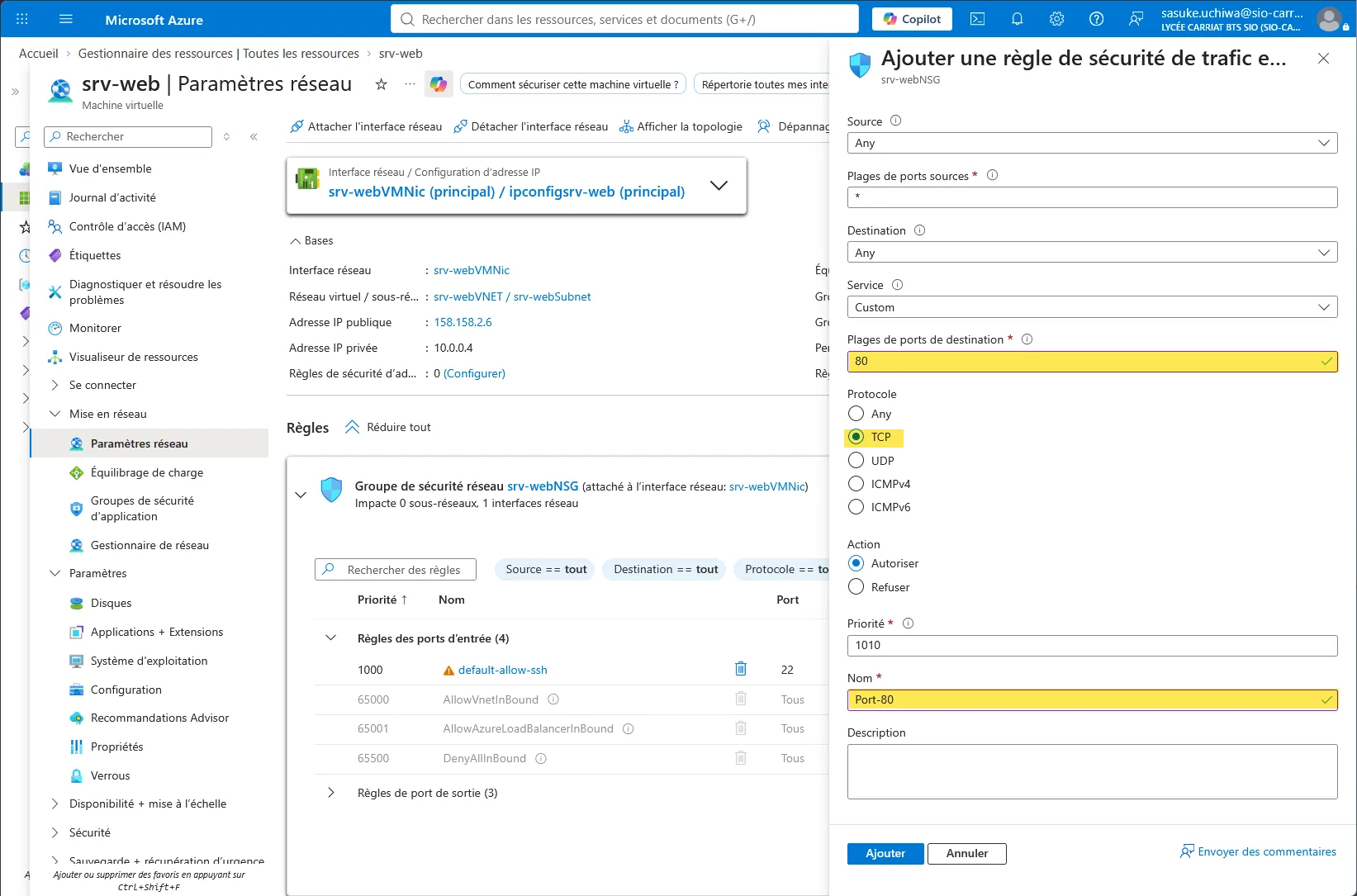Focus the rule Nom field
The width and height of the screenshot is (1357, 896).
(x=1092, y=700)
